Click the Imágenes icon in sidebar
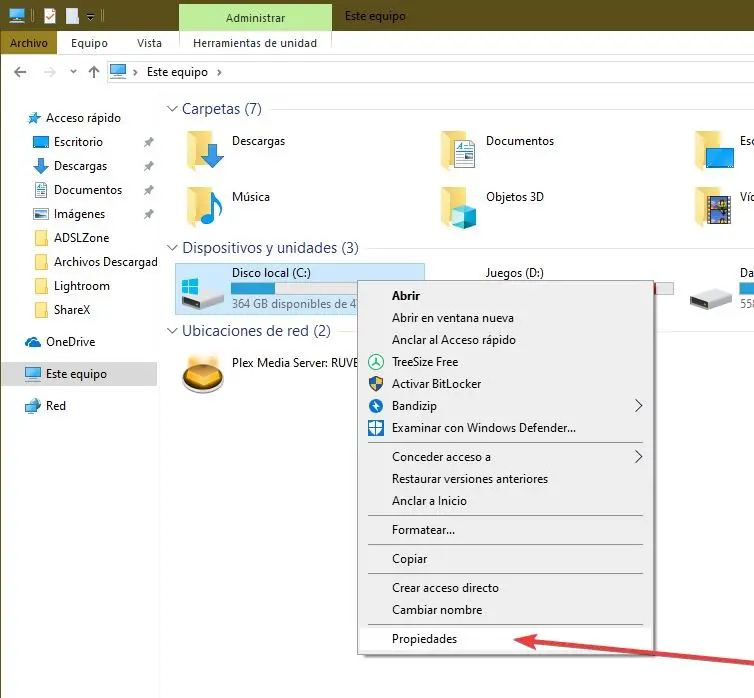Image resolution: width=754 pixels, height=698 pixels. 41,214
